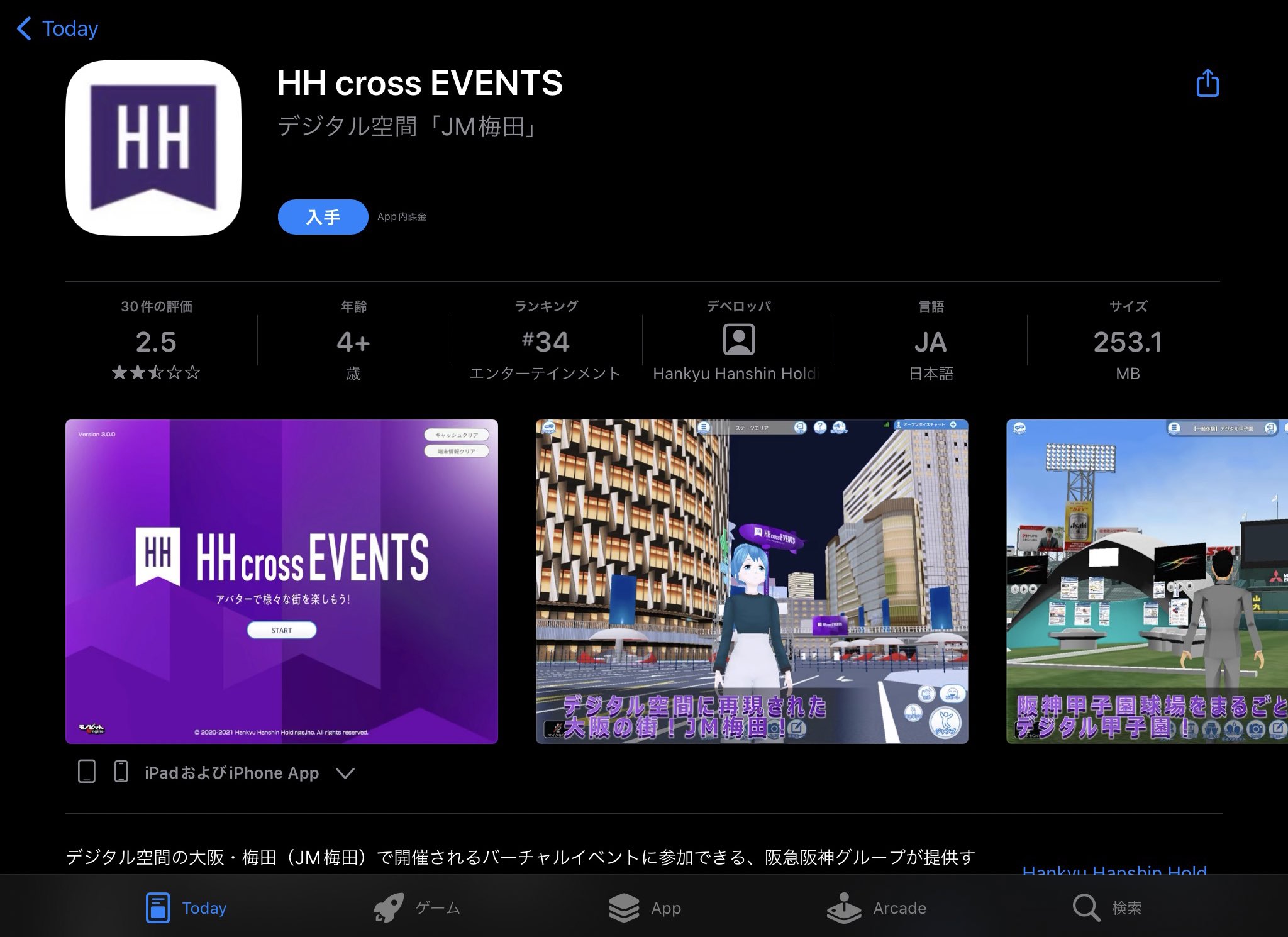Open the digital Koshien stadium screenshot
This screenshot has width=1288, height=937.
pos(1147,582)
